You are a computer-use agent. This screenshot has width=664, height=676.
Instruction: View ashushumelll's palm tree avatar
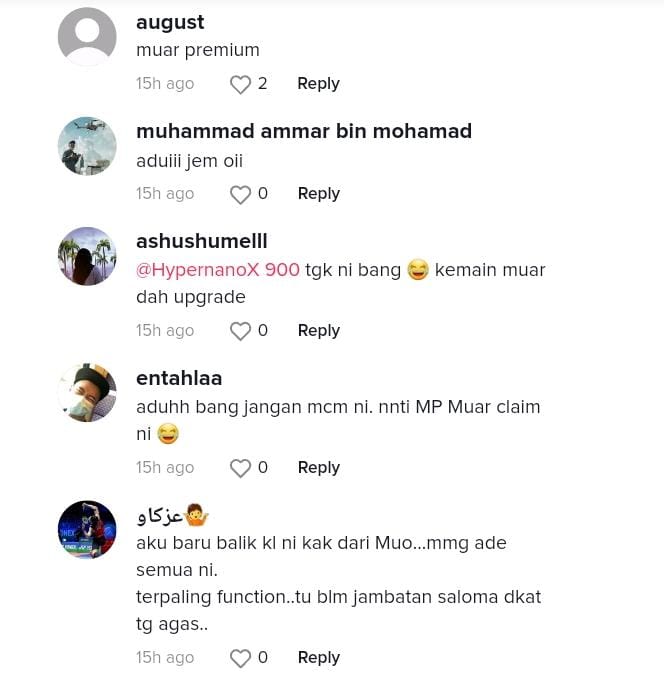87,256
